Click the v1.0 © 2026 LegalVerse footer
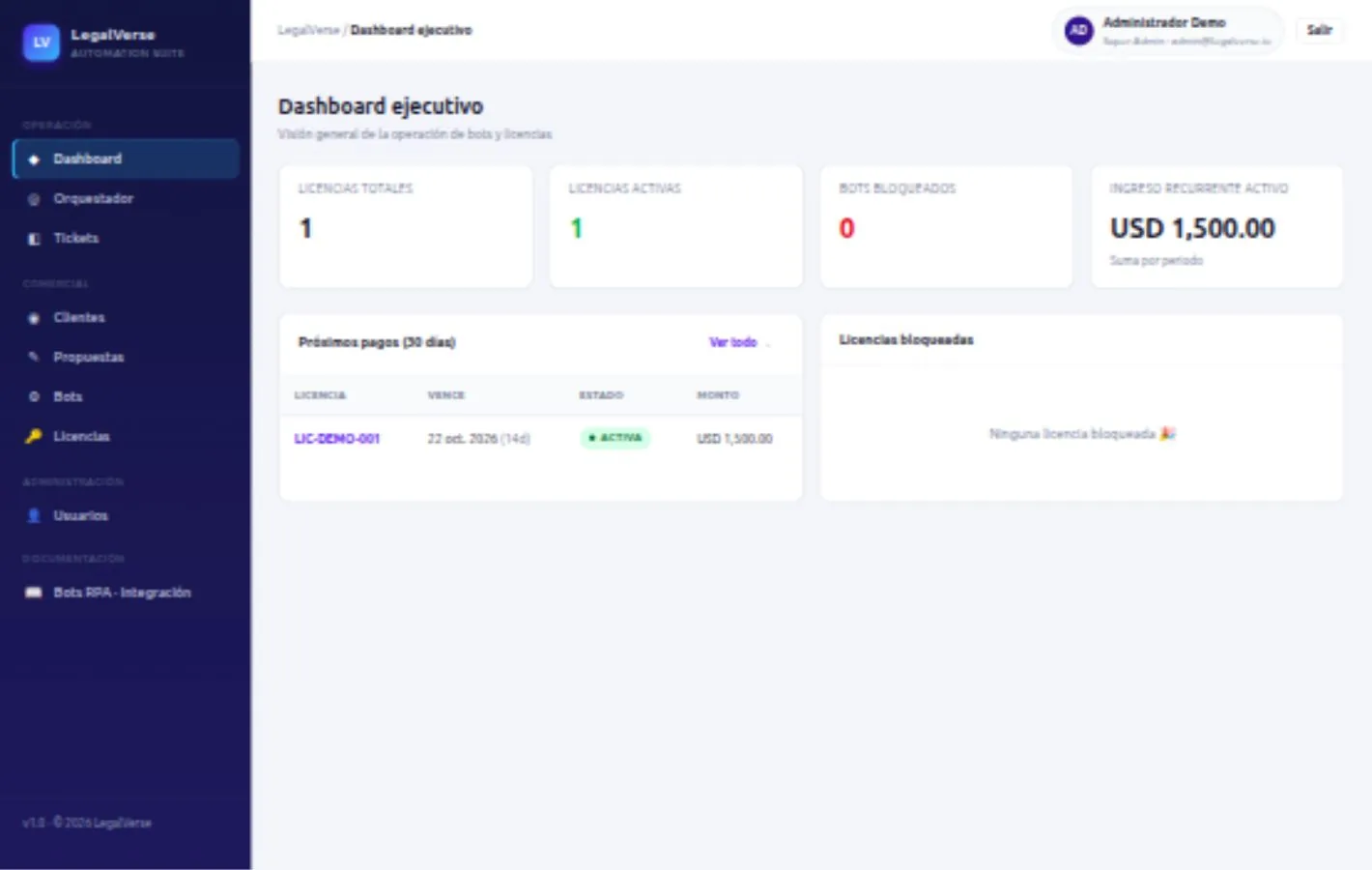The height and width of the screenshot is (870, 1372). pyautogui.click(x=87, y=824)
